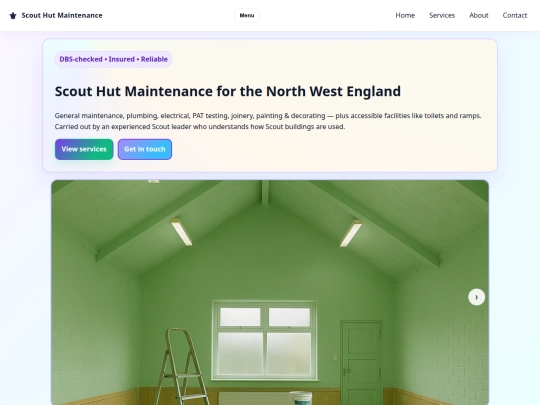Navigate to the About page link

tap(479, 15)
